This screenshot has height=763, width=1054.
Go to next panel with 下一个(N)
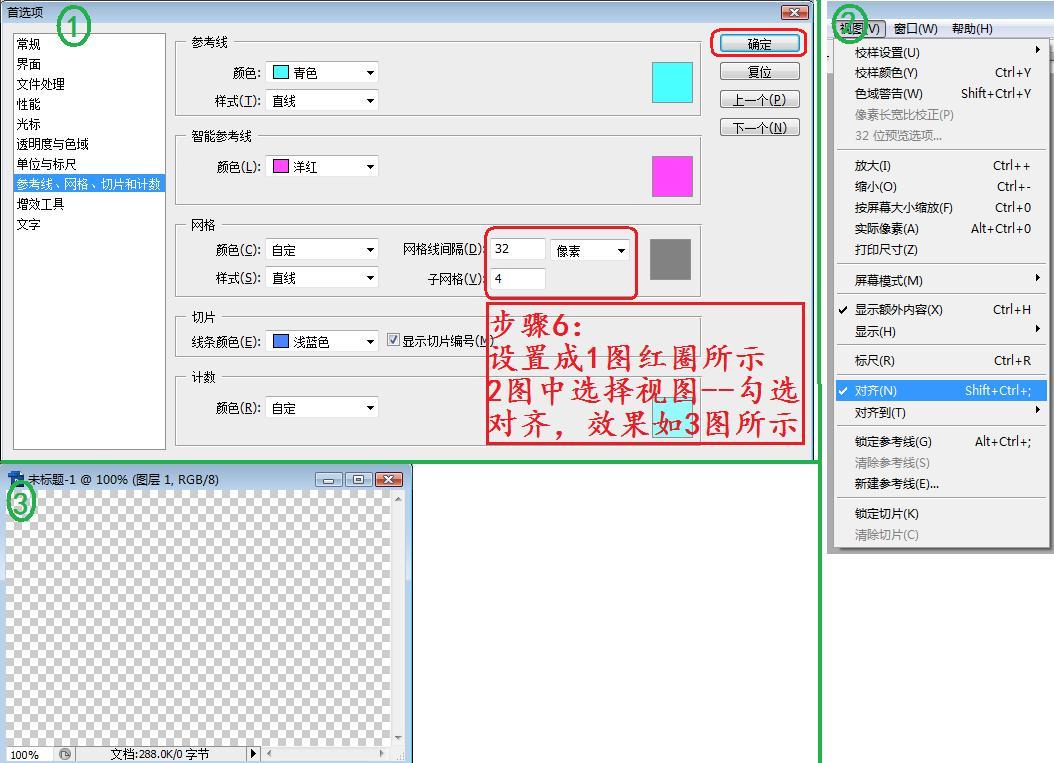pos(760,128)
